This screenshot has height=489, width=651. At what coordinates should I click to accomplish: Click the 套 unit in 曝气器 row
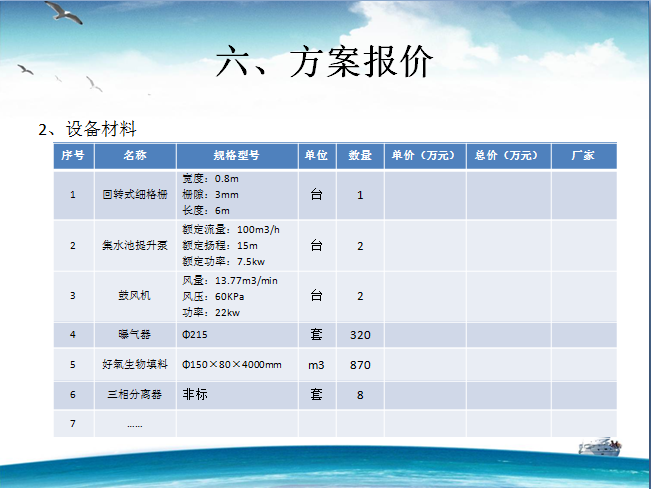(317, 335)
